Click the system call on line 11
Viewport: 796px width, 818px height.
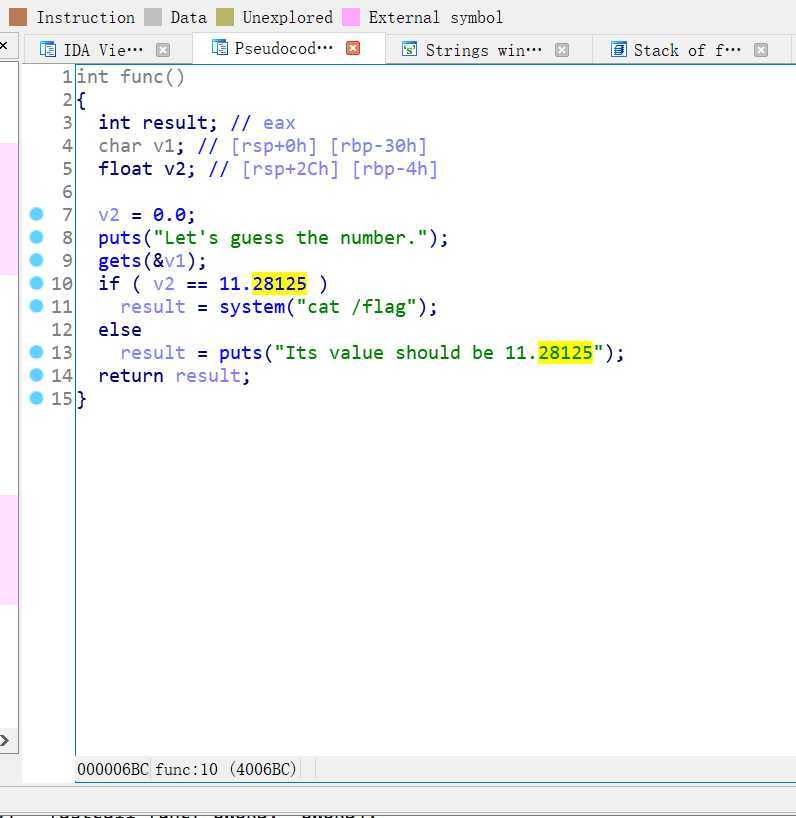251,307
